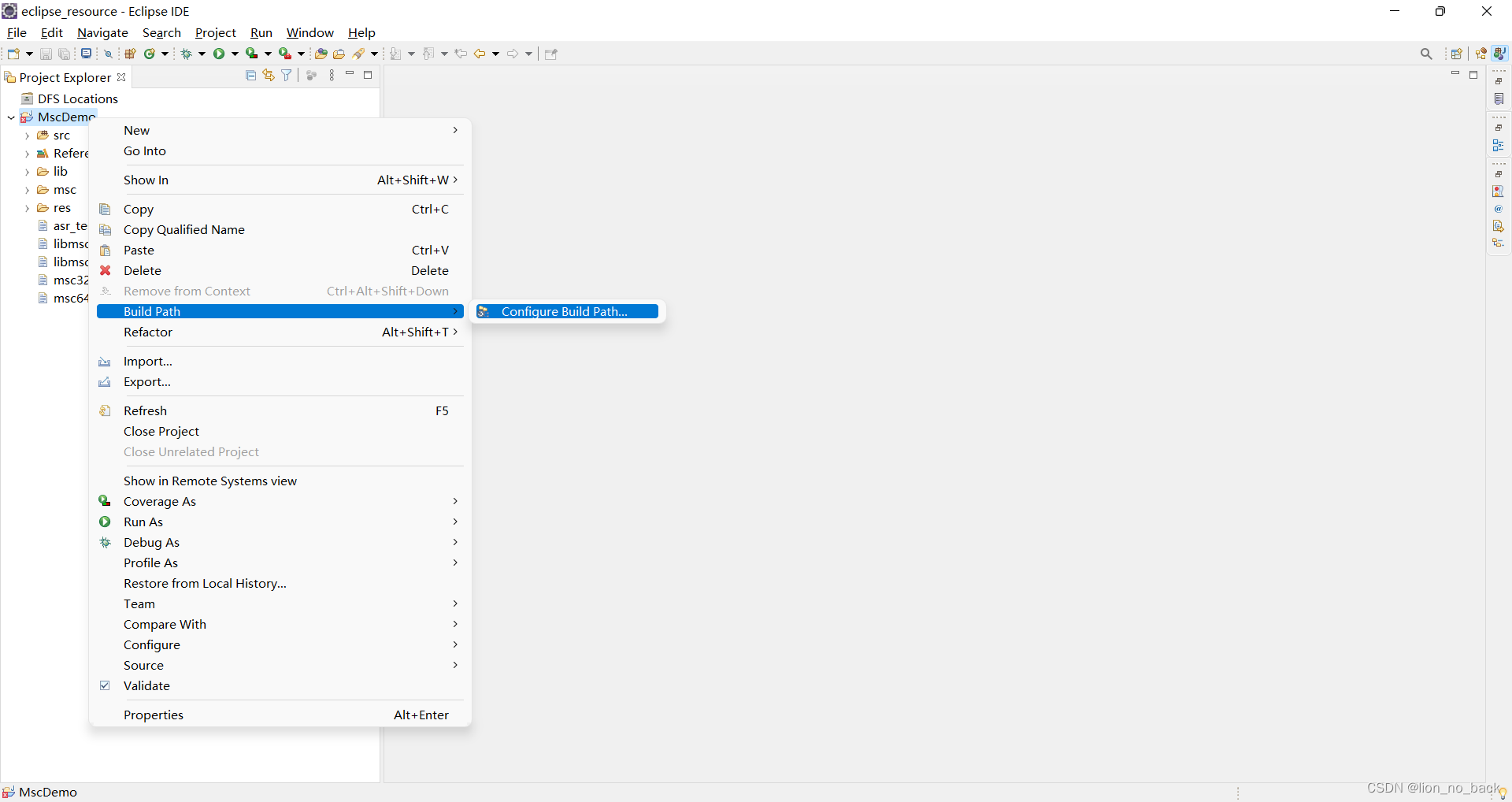Open a Terminal from the toolbar

(86, 54)
